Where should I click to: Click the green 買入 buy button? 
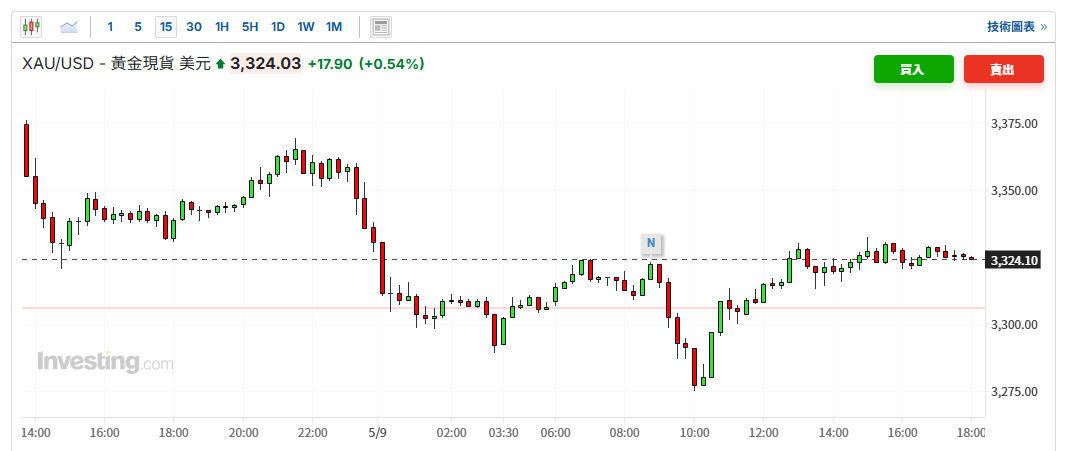914,69
